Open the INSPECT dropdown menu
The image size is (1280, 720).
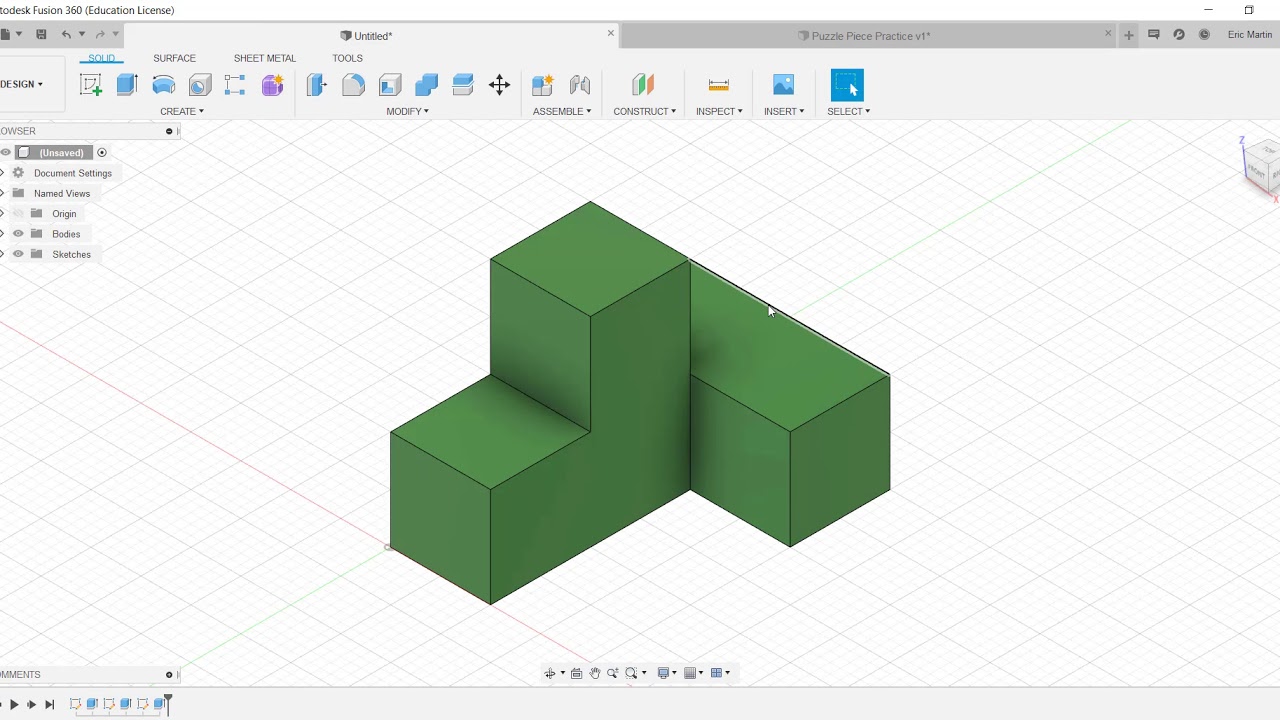pyautogui.click(x=719, y=111)
